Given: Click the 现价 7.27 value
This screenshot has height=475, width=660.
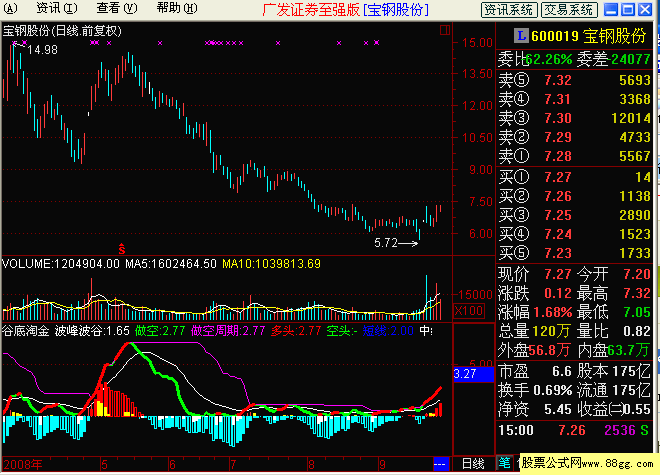Looking at the screenshot, I should pos(558,275).
